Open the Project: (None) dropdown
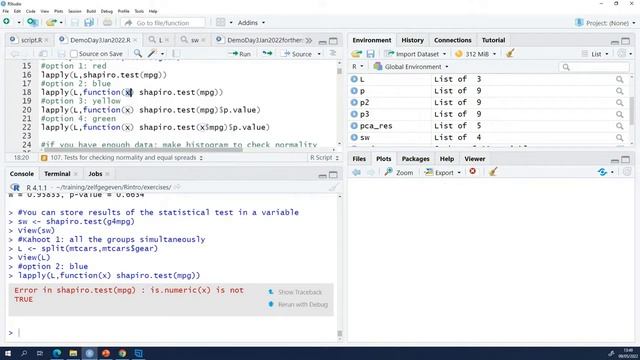Viewport: 640px width, 360px height. (x=605, y=23)
